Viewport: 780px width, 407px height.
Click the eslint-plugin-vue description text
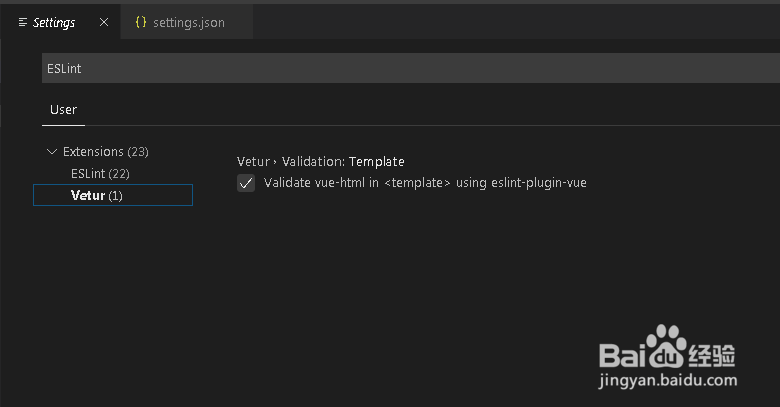[x=539, y=183]
